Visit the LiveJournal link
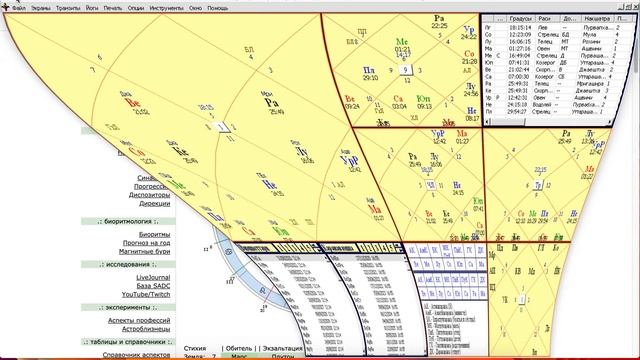This screenshot has width=640, height=360. coord(153,278)
